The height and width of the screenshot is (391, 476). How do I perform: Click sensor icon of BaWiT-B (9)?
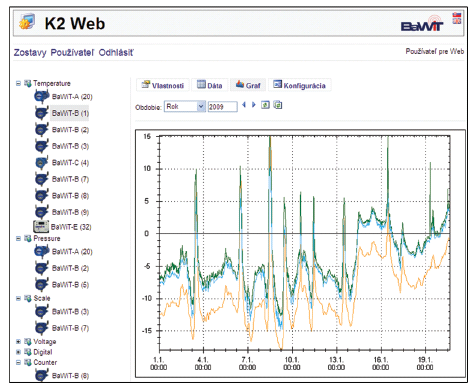pos(42,212)
